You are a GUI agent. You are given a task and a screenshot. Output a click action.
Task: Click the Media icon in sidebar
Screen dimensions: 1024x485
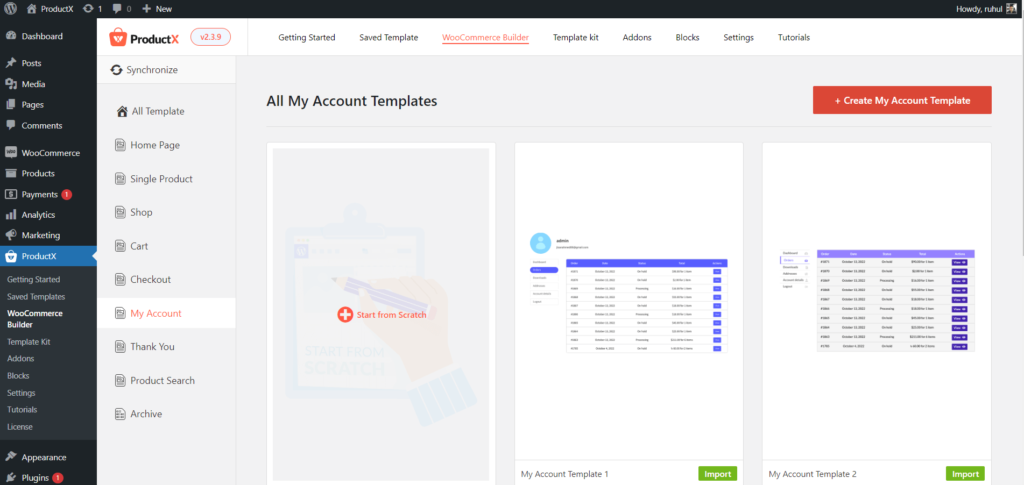tap(11, 84)
